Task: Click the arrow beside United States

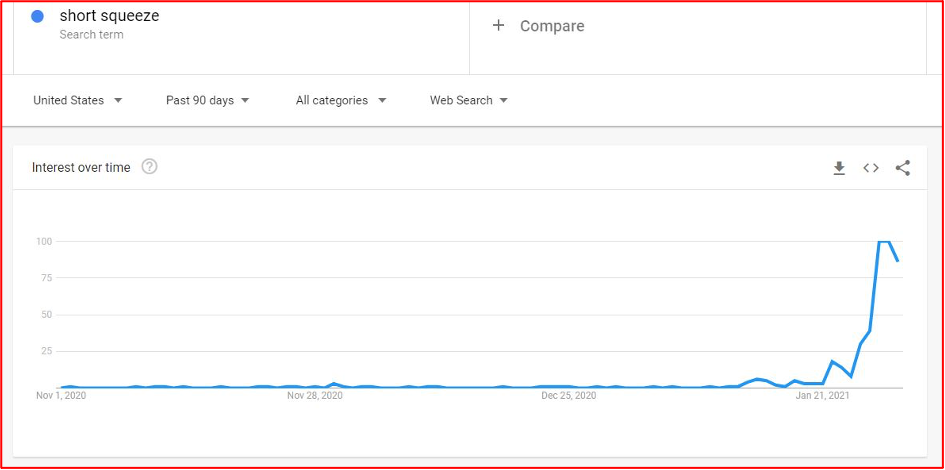Action: click(x=118, y=101)
